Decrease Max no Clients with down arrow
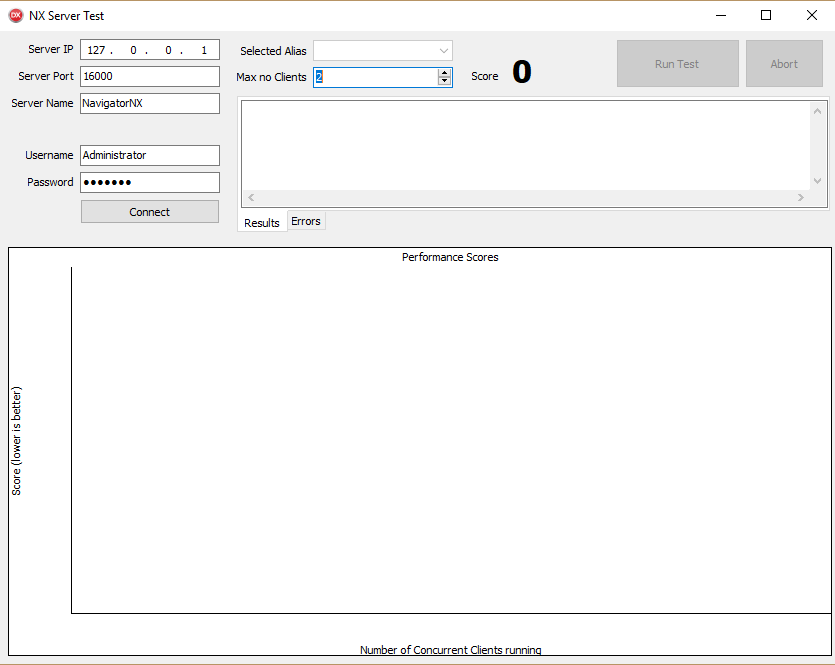The height and width of the screenshot is (665, 835). coord(444,81)
